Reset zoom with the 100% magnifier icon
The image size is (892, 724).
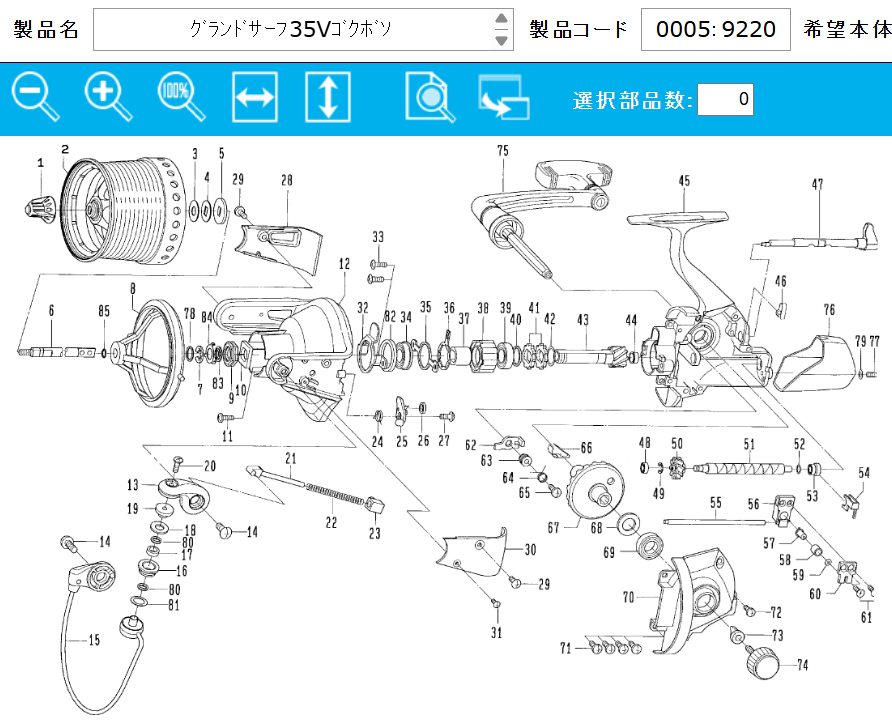tap(181, 97)
